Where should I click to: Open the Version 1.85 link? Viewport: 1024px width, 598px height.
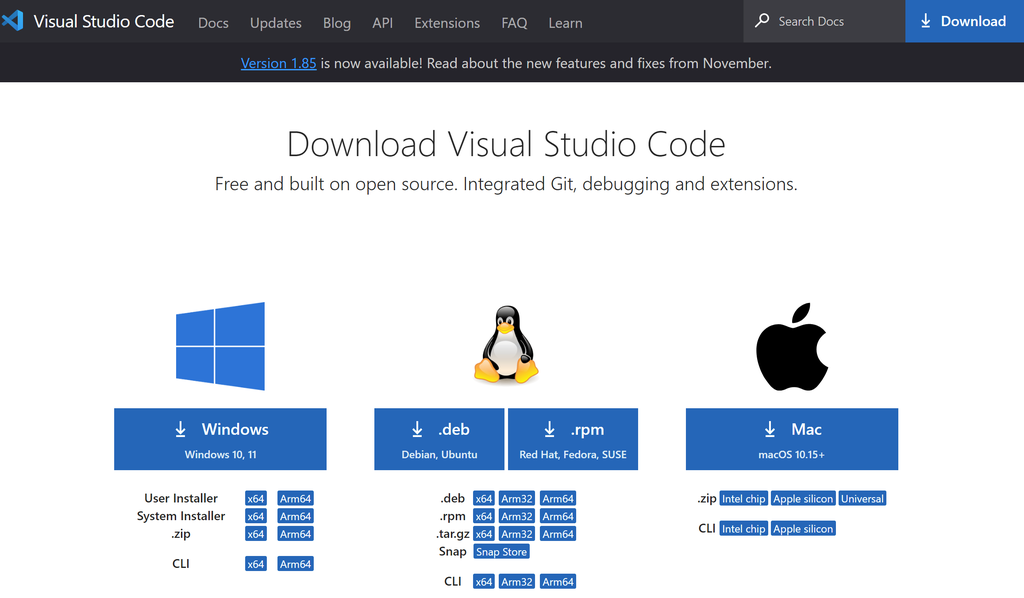tap(278, 63)
